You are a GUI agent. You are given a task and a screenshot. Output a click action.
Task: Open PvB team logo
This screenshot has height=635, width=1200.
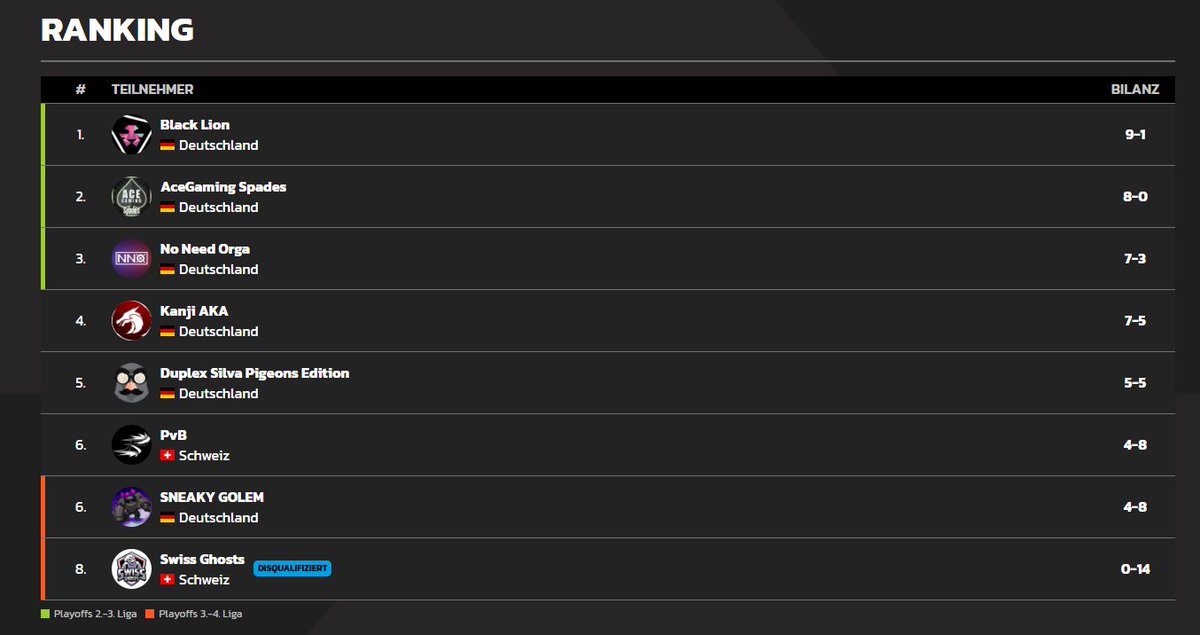[131, 445]
